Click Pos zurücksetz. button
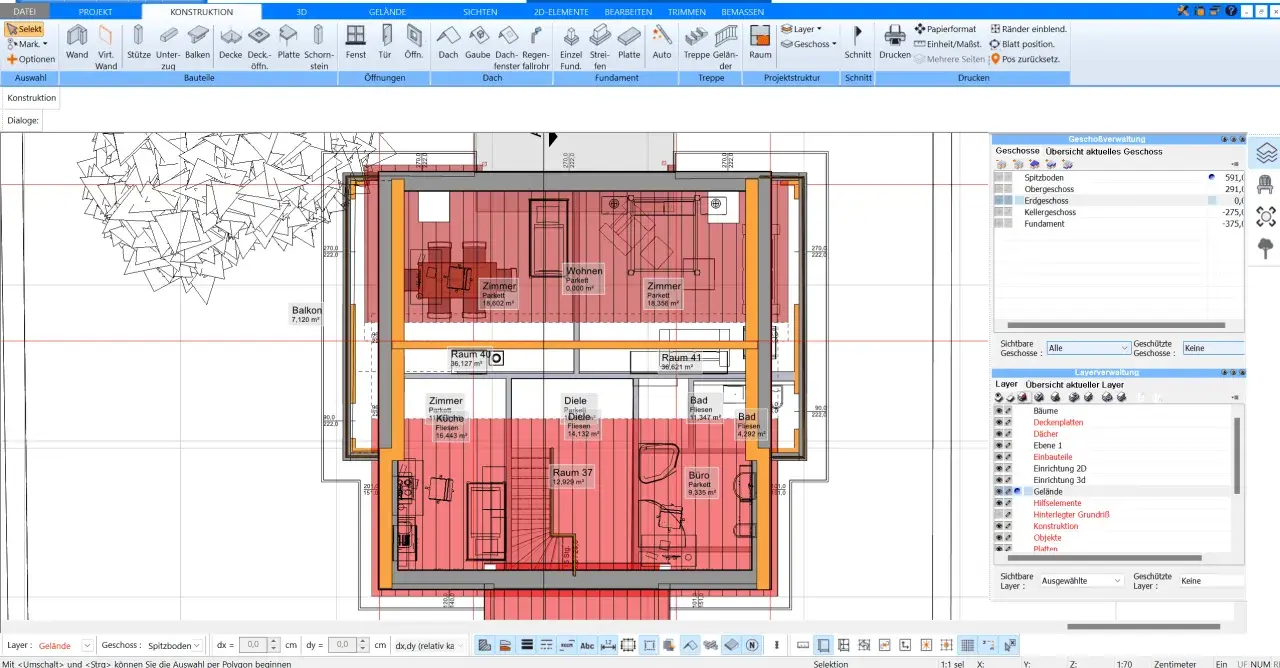This screenshot has width=1280, height=668. pos(1025,59)
